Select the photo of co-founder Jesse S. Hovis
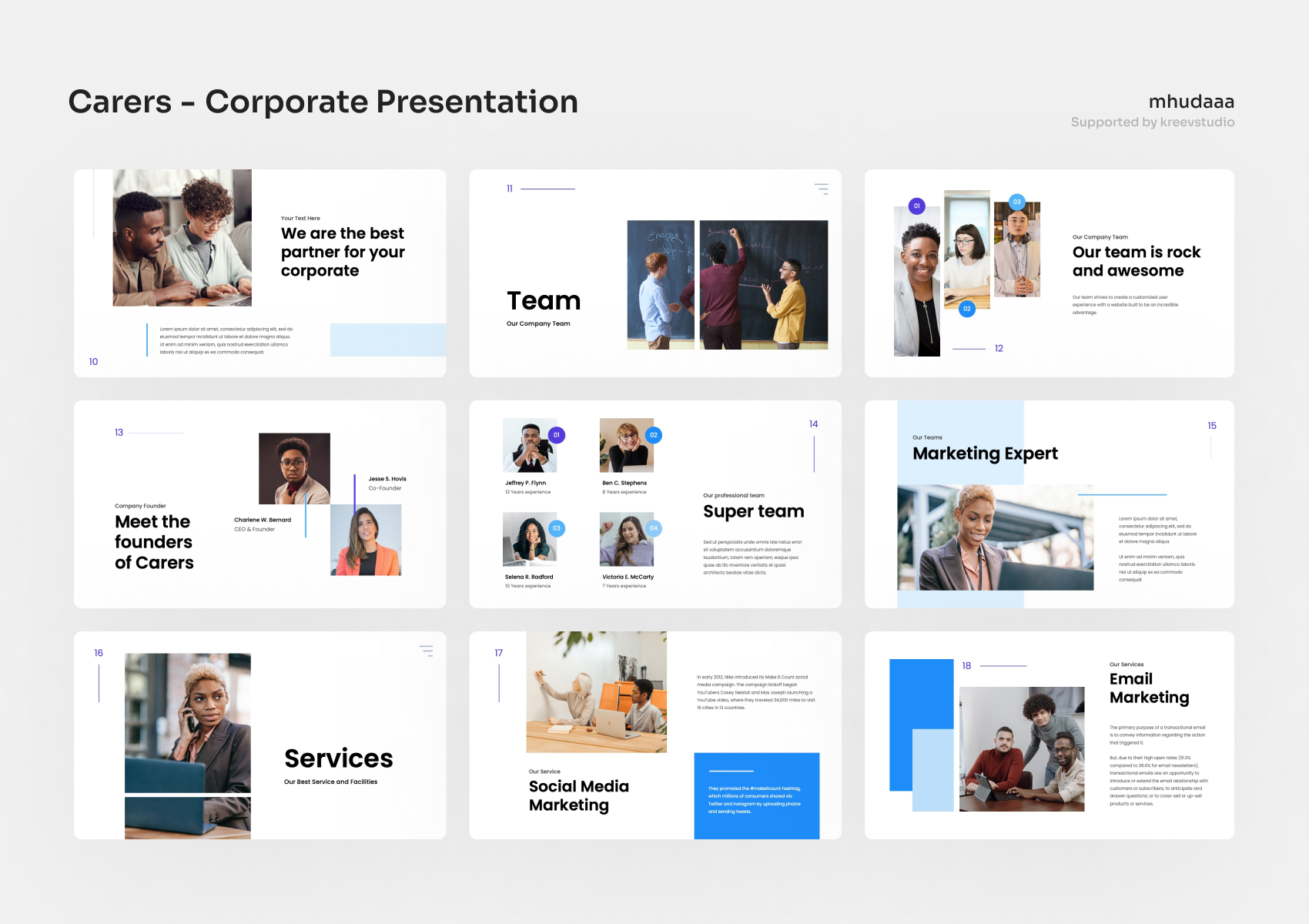The image size is (1309, 924). point(366,540)
